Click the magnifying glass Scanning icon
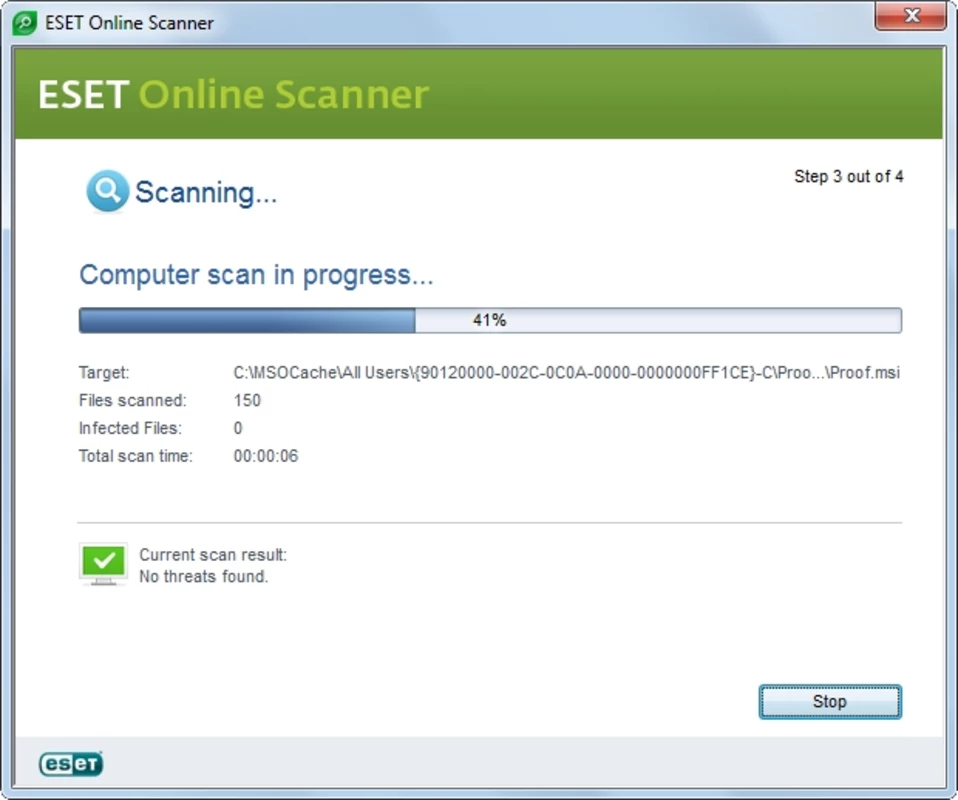Image resolution: width=958 pixels, height=800 pixels. coord(107,191)
